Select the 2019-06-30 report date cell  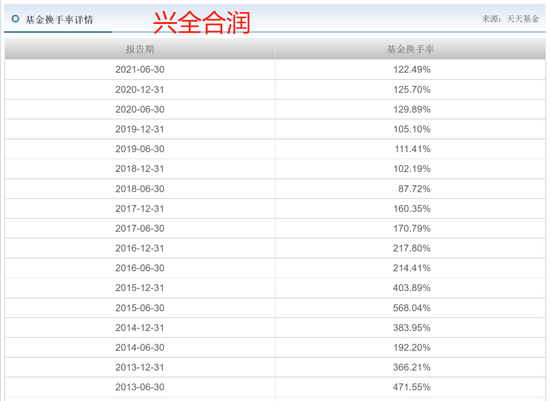(x=140, y=149)
